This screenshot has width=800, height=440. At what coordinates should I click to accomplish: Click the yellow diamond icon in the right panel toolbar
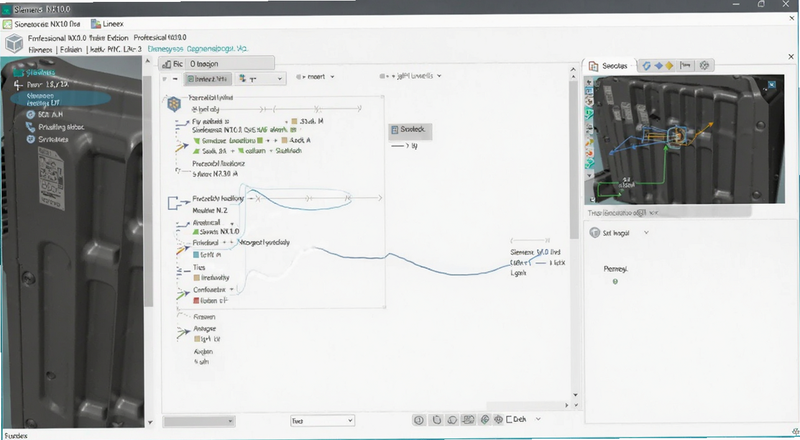tap(669, 65)
